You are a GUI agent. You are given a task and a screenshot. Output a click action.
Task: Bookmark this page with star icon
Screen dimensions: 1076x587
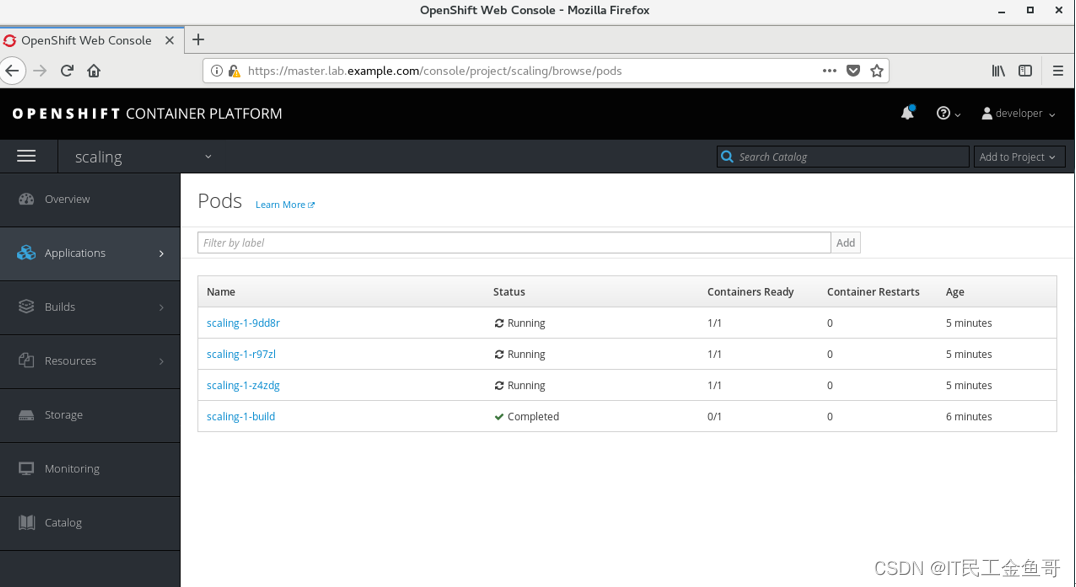point(877,71)
